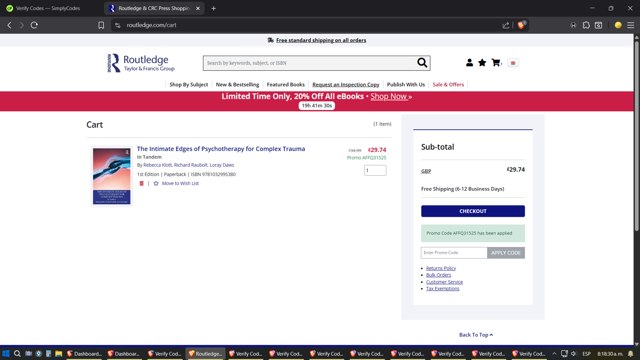Delete the cart item with trash icon
Viewport: 640px width, 360px height.
point(142,184)
